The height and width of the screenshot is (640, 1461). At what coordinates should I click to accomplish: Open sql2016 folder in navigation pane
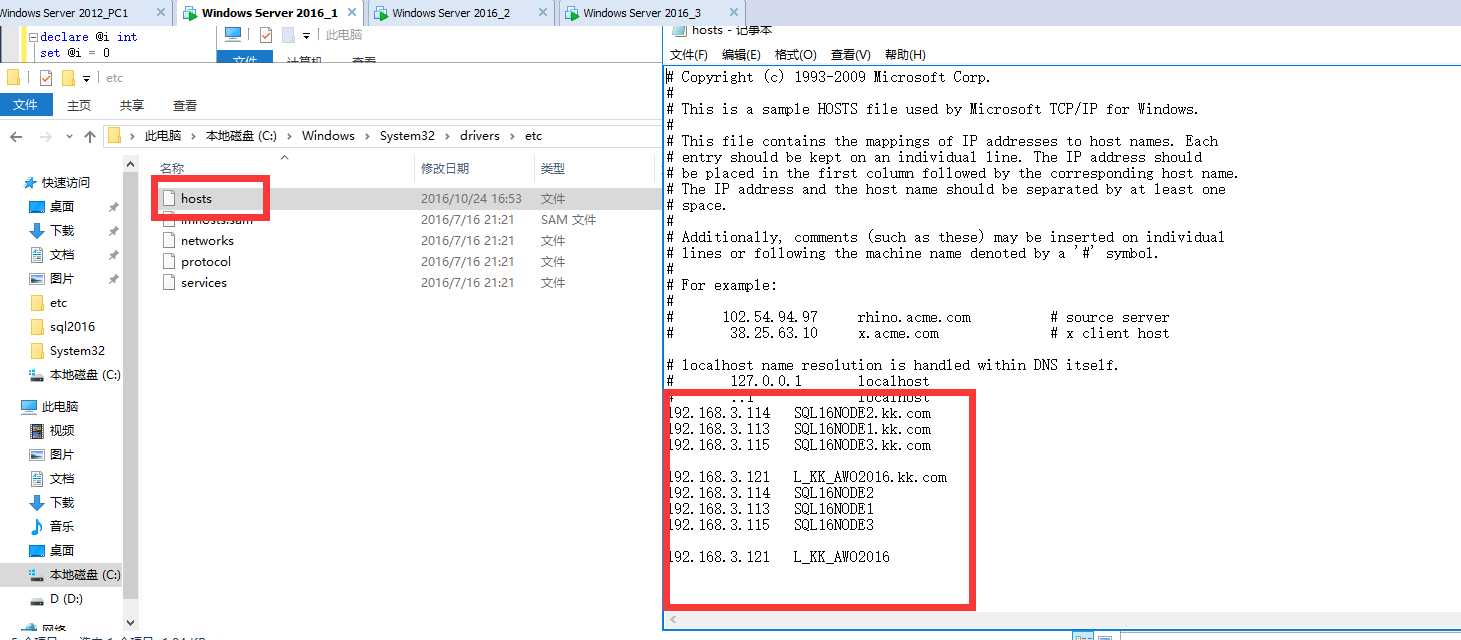(x=72, y=327)
